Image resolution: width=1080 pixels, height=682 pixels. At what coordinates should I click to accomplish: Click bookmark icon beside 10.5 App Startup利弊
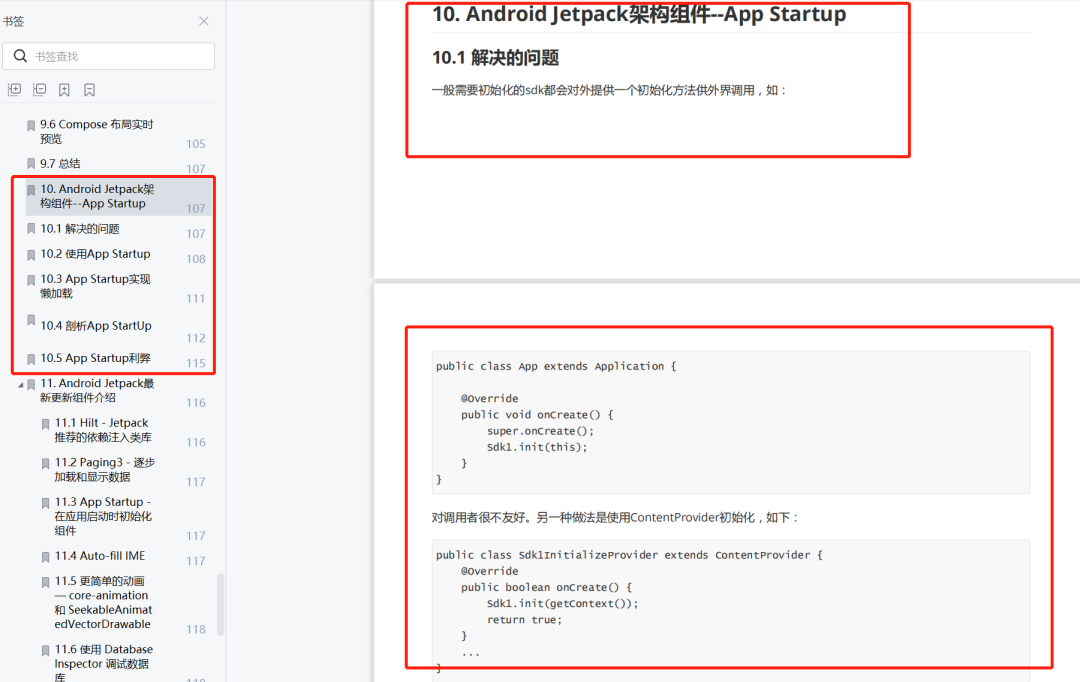(31, 359)
